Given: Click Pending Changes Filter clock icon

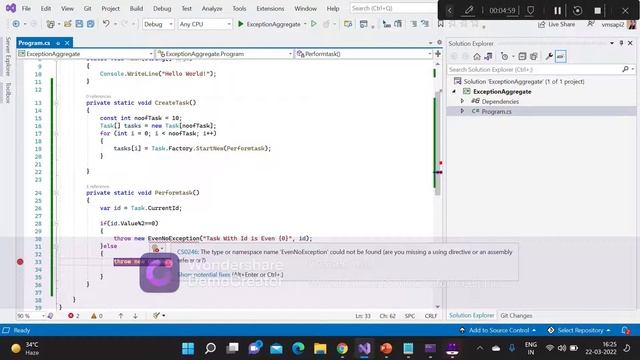Looking at the screenshot, I should 504,56.
